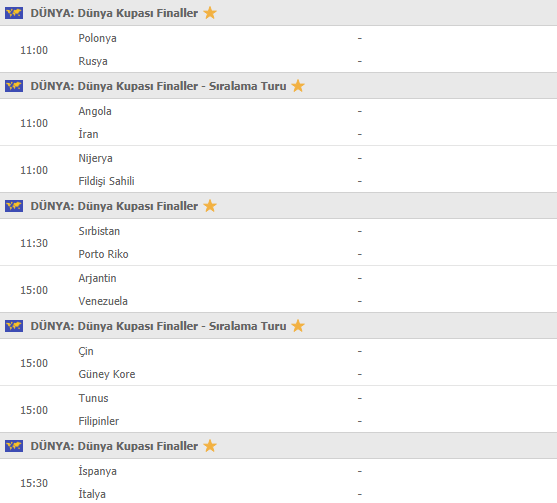Open the topmost Dünya Kupası Finaller league link
This screenshot has height=503, width=557.
[114, 13]
